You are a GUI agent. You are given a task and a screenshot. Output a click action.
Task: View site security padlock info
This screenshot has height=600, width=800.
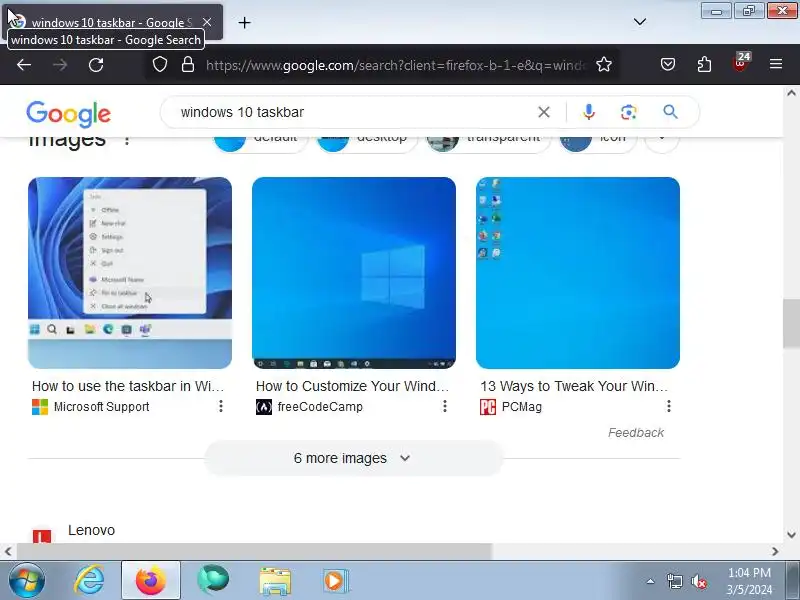[188, 65]
